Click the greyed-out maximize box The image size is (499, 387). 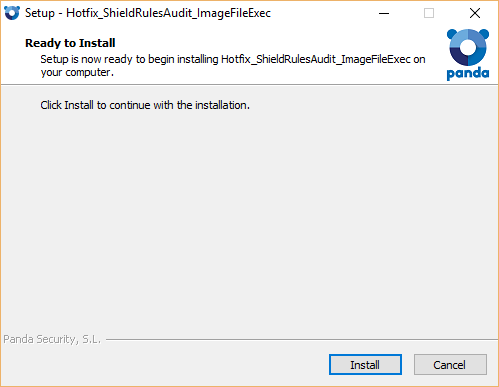429,13
